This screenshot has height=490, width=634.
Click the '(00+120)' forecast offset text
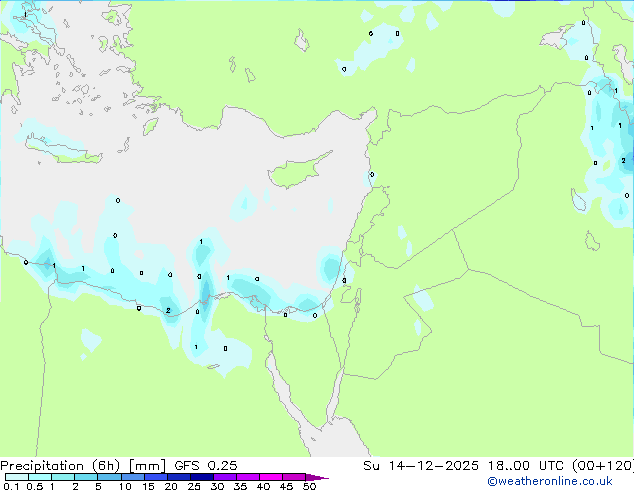[602, 466]
